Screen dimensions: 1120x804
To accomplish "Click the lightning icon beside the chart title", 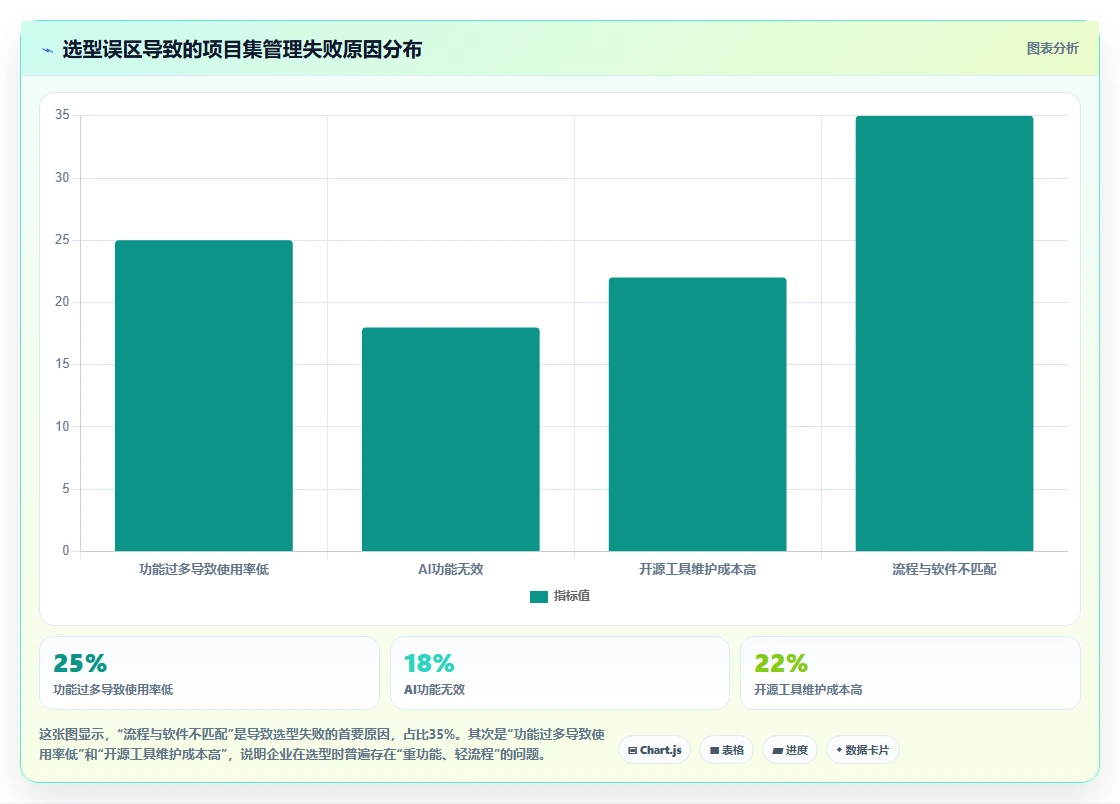I will (x=48, y=50).
